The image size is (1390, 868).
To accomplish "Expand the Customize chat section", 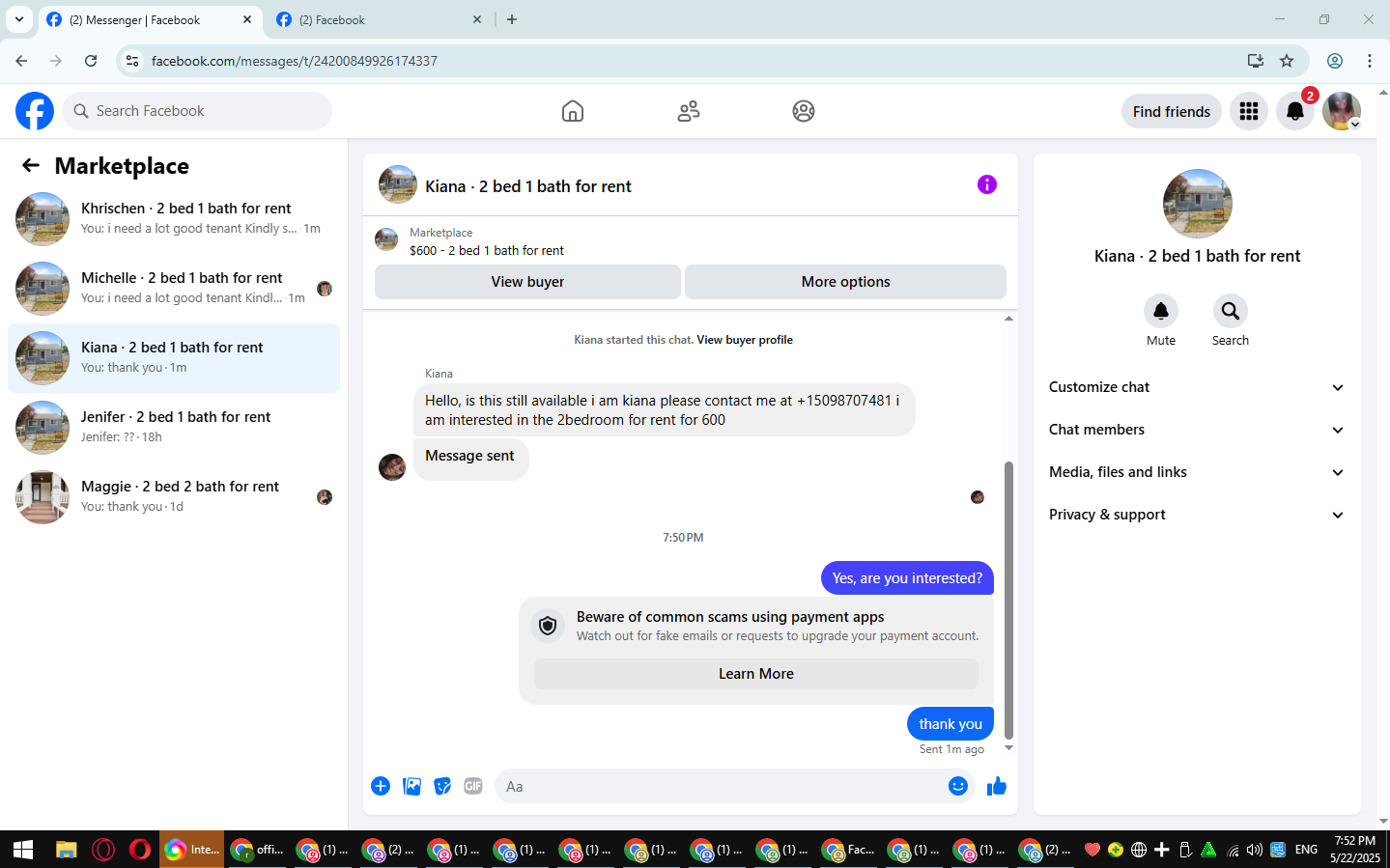I will (1197, 387).
